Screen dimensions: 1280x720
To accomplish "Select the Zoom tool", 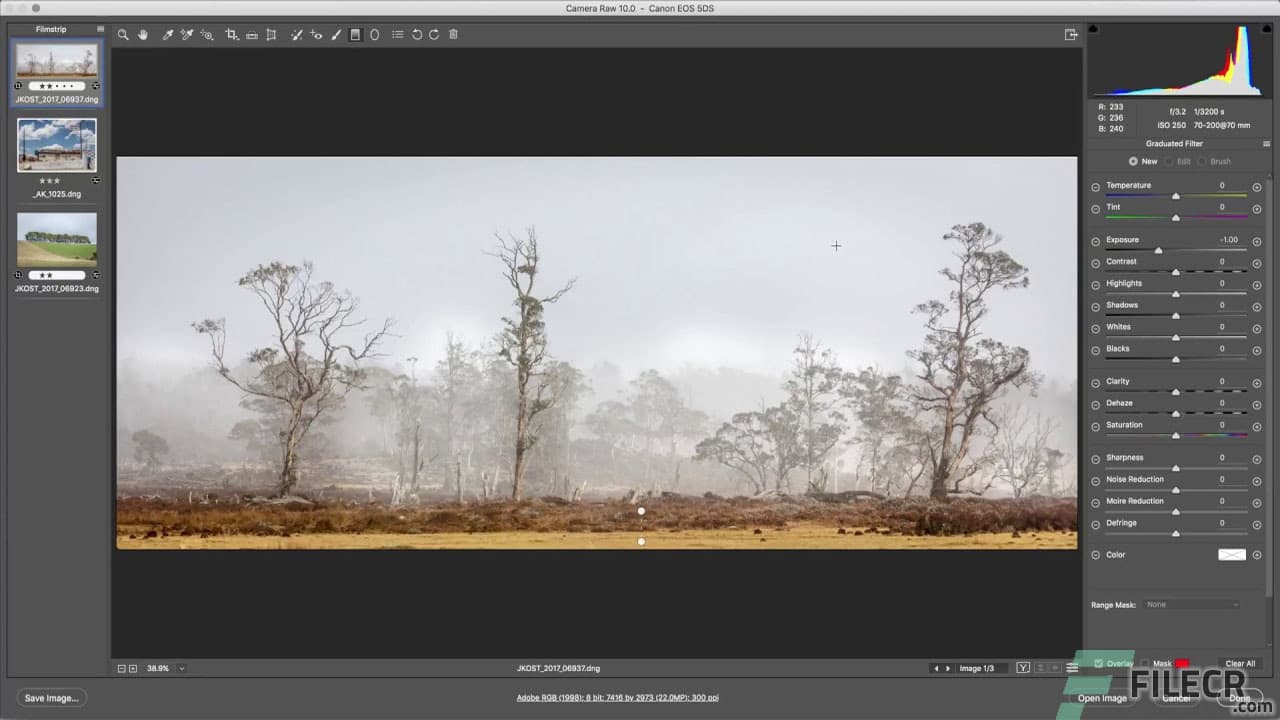I will 123,34.
